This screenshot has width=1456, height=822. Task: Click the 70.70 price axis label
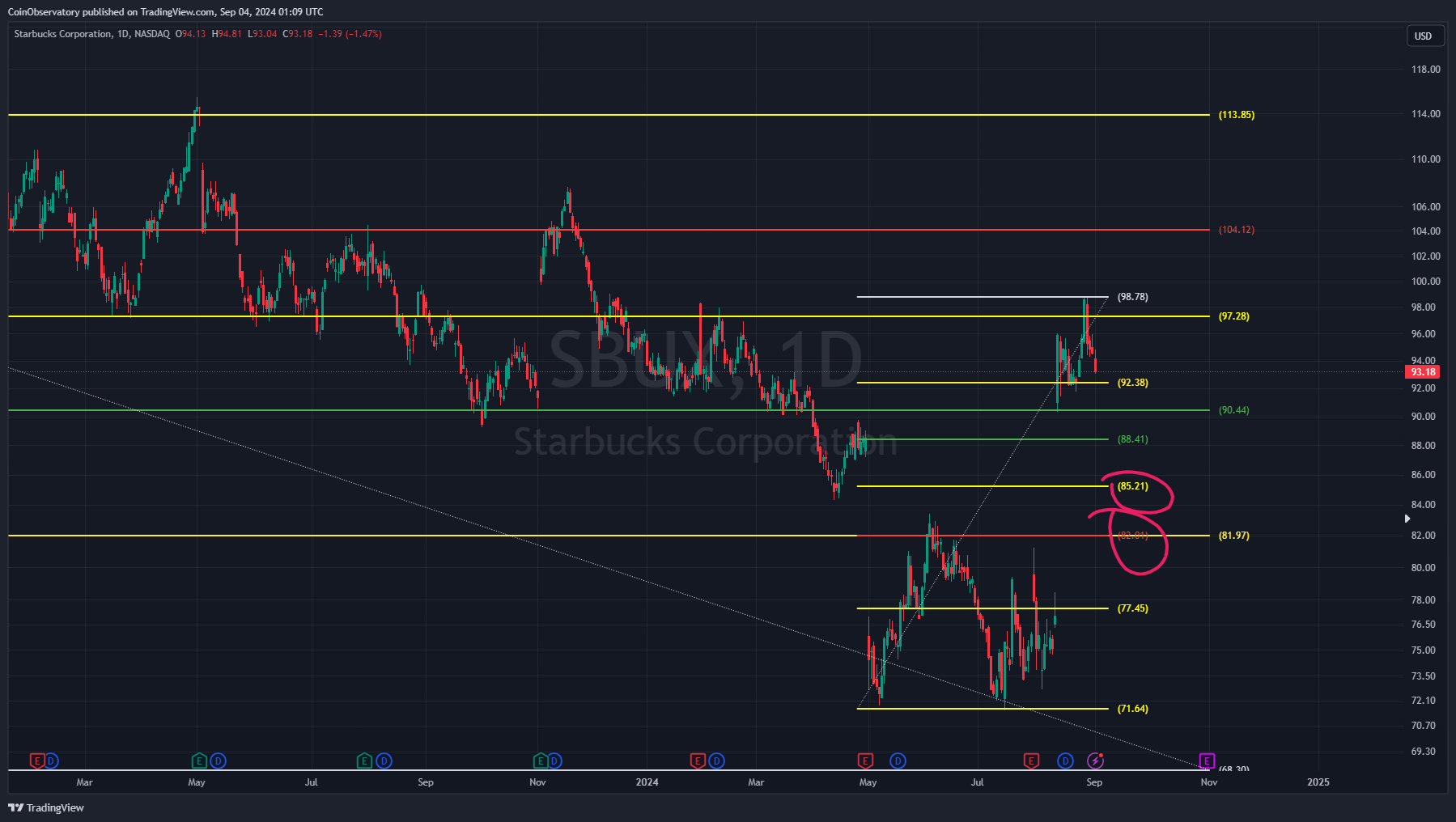pos(1424,726)
